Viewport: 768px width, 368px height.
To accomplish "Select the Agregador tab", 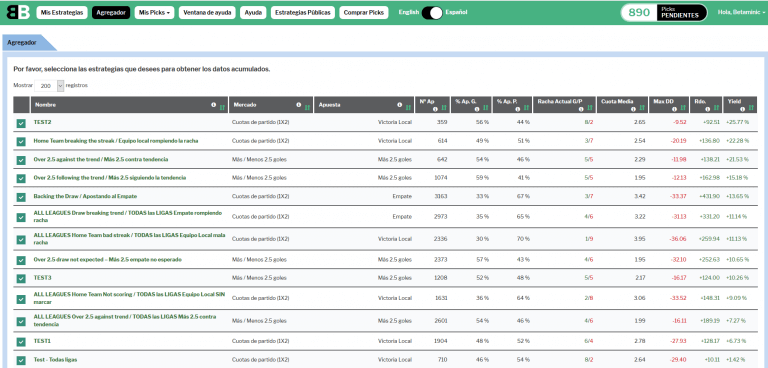I will (x=25, y=43).
